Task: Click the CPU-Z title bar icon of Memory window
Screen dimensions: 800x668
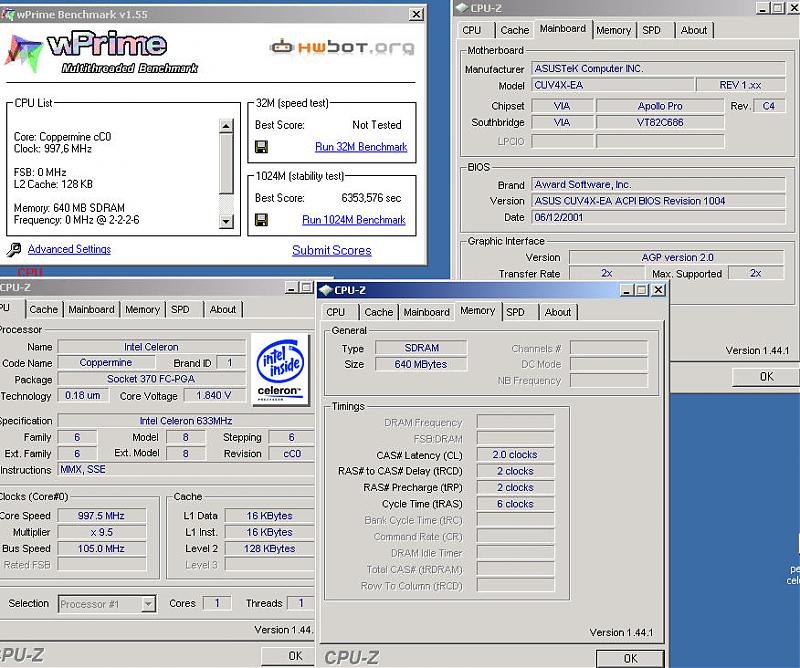Action: click(325, 290)
